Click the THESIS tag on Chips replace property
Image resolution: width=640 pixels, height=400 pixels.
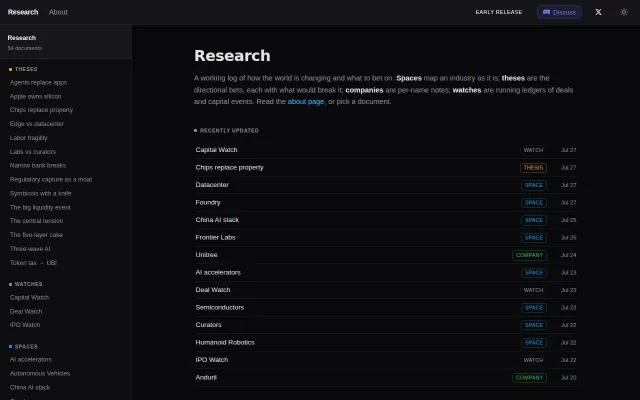pyautogui.click(x=533, y=168)
